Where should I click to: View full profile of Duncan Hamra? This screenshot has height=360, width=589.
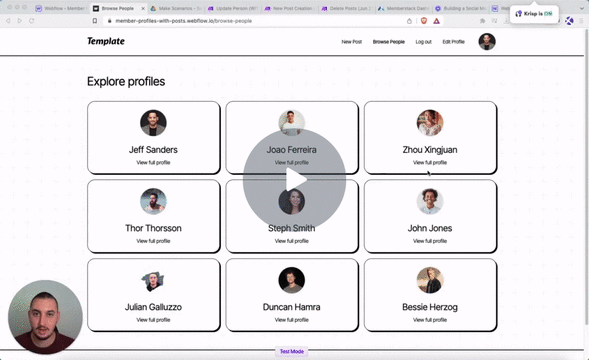tap(291, 320)
